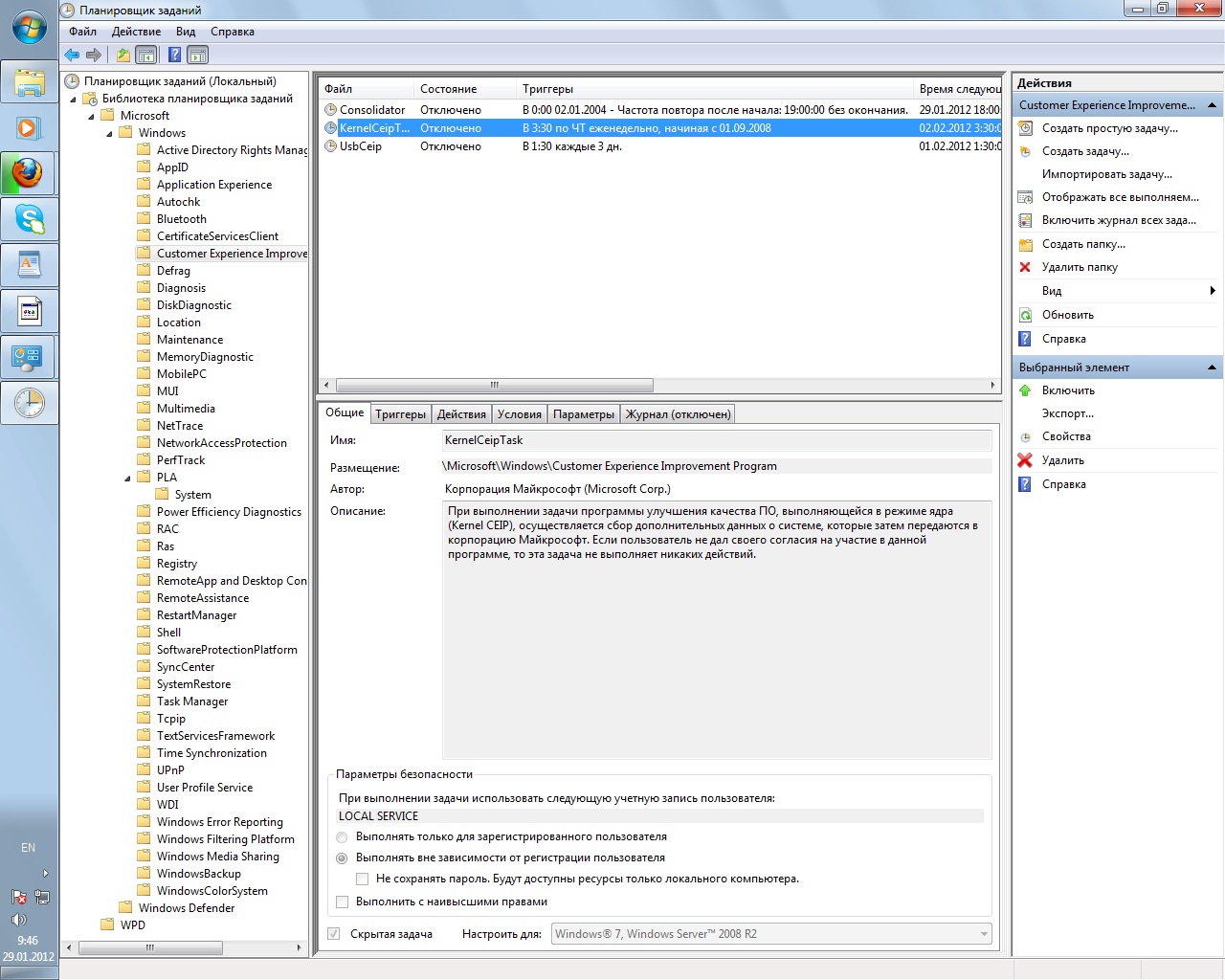Expand the "Вид" submenu arrow in Actions
1225x980 pixels.
pos(1213,291)
